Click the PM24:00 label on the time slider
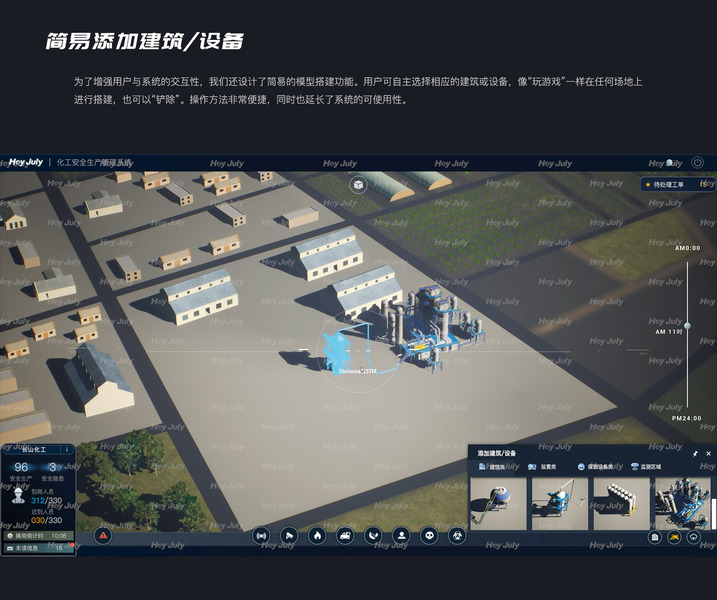Image resolution: width=717 pixels, height=600 pixels. [686, 418]
